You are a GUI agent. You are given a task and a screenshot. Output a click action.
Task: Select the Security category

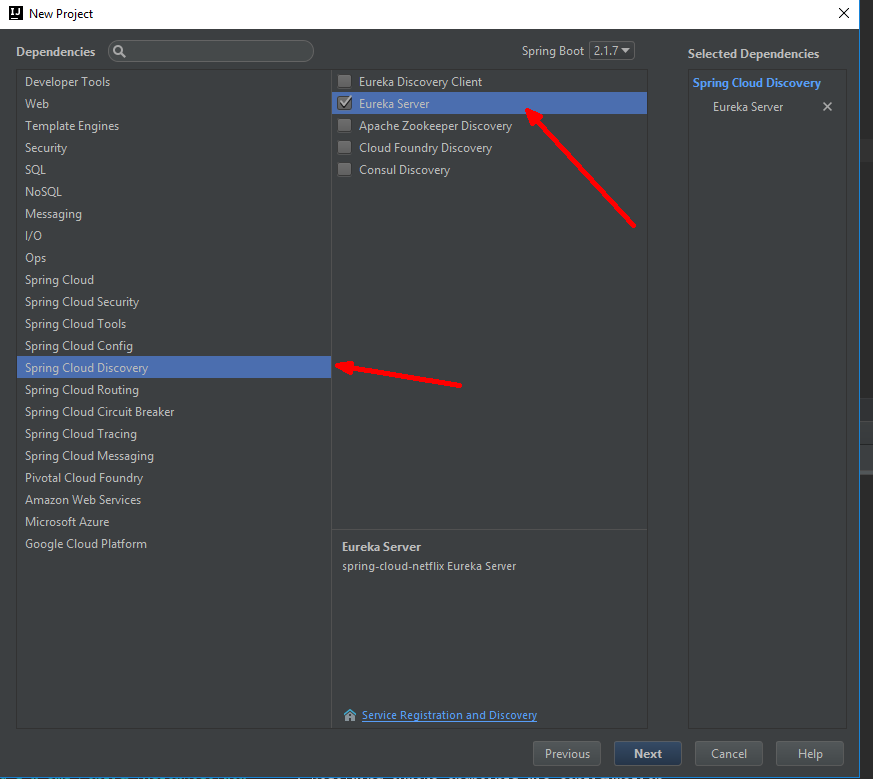coord(48,147)
